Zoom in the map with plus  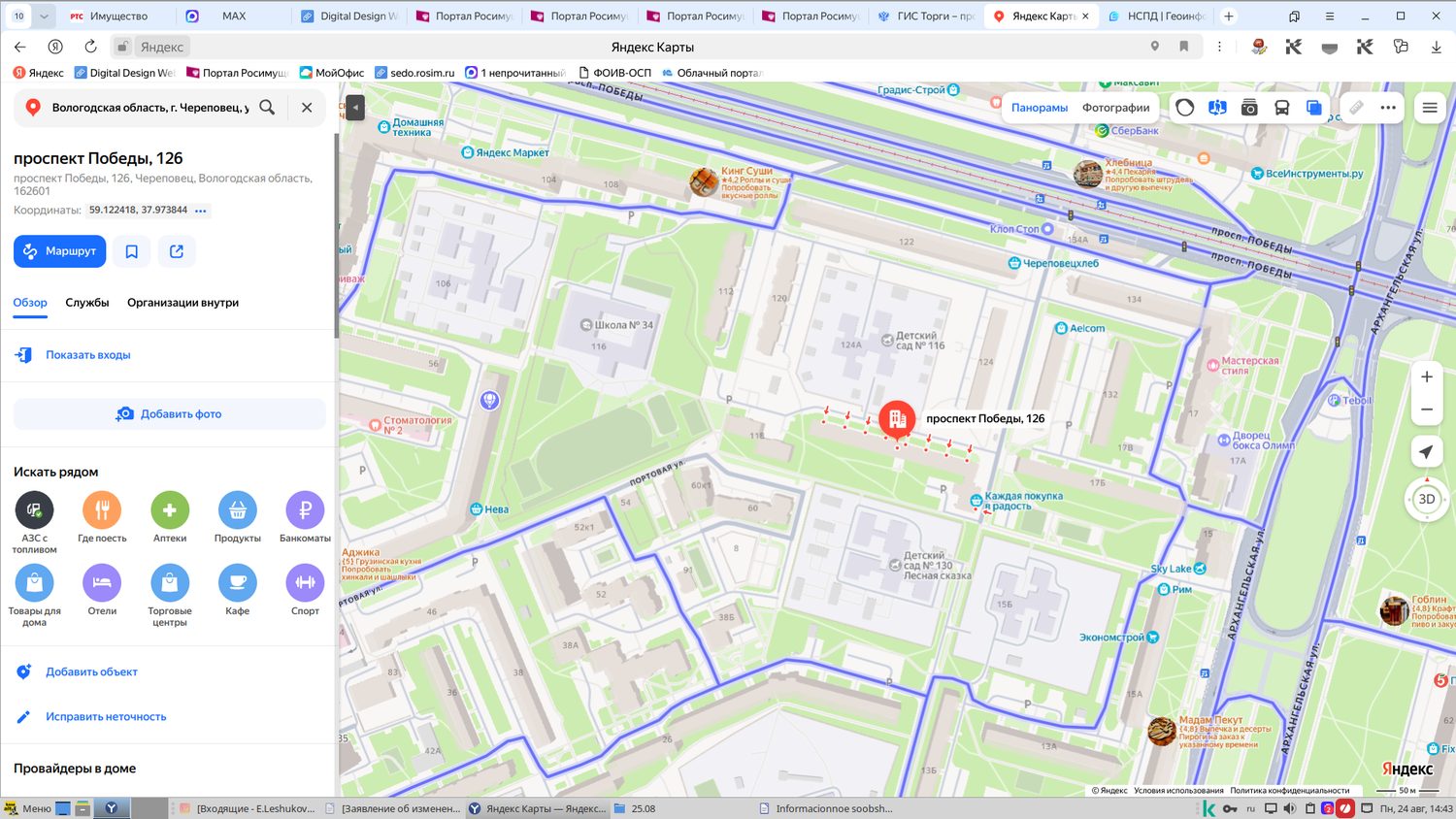[1427, 377]
